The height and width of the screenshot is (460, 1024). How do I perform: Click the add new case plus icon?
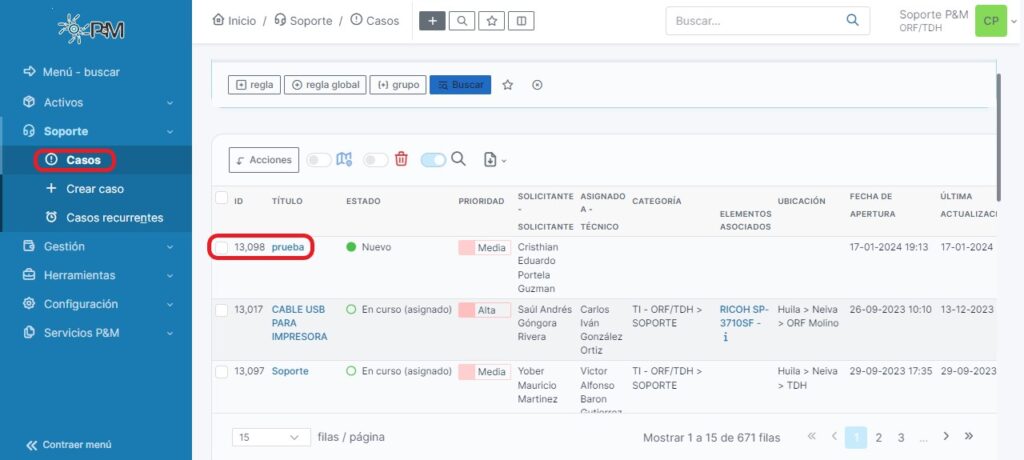[432, 21]
